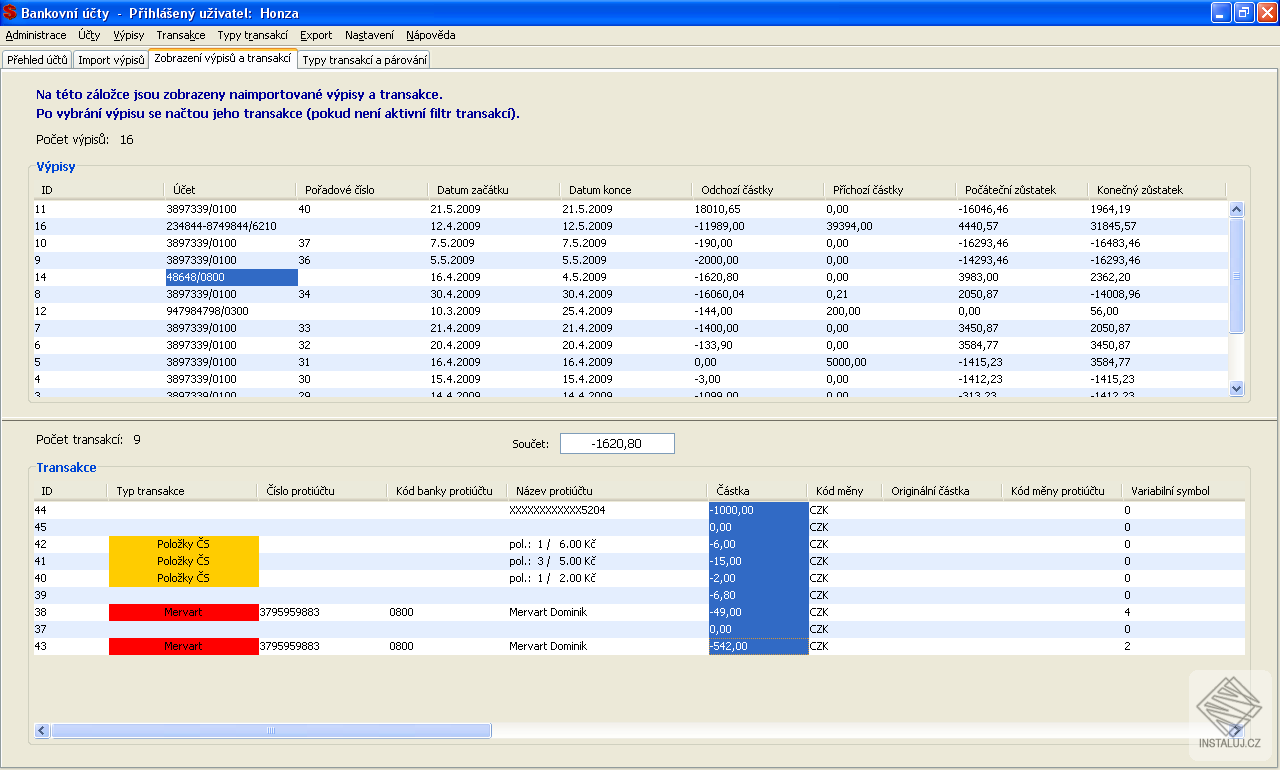The width and height of the screenshot is (1280, 770).
Task: Click the application icon in title bar
Action: click(x=10, y=13)
